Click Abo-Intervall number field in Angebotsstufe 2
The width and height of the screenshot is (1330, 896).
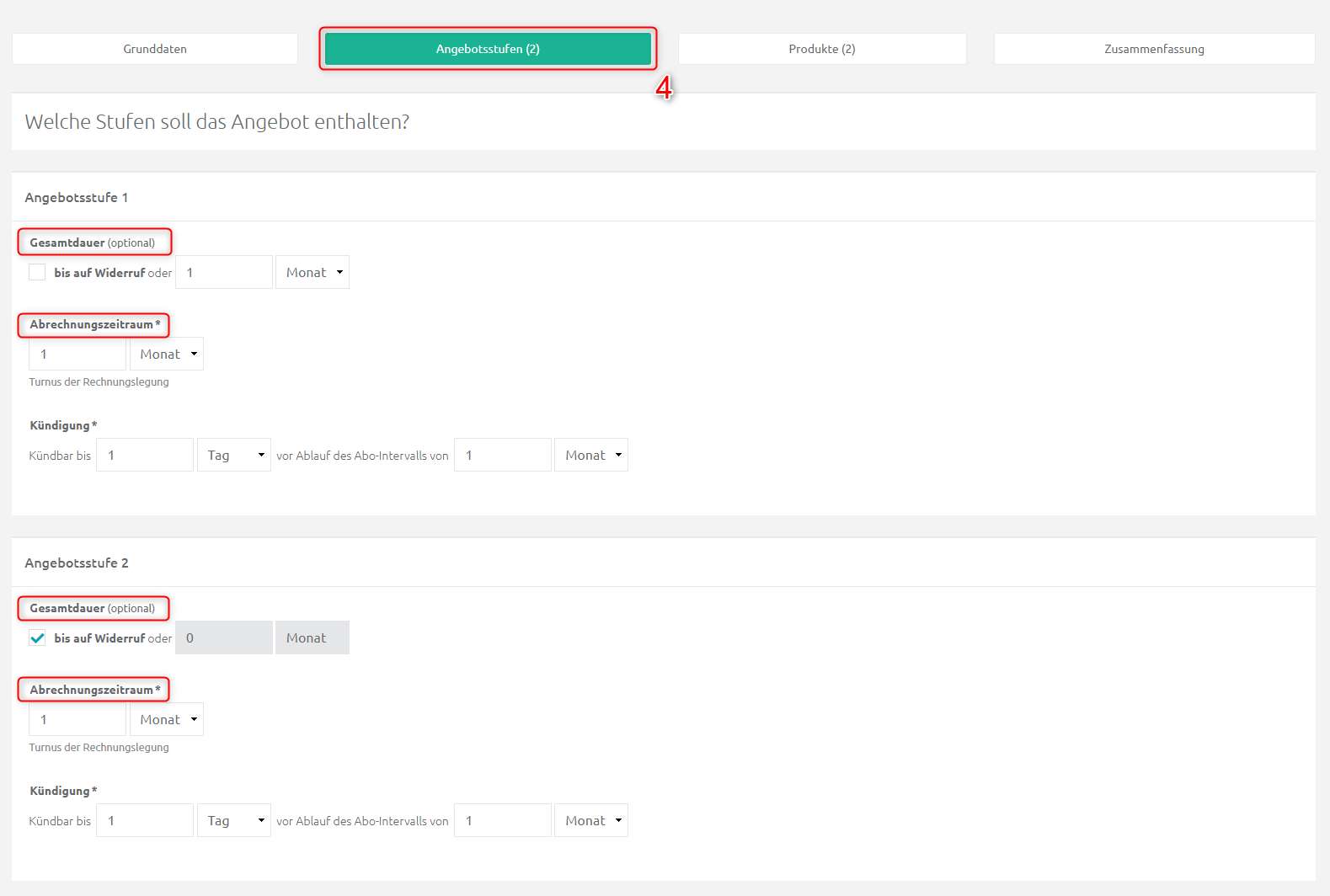click(503, 820)
